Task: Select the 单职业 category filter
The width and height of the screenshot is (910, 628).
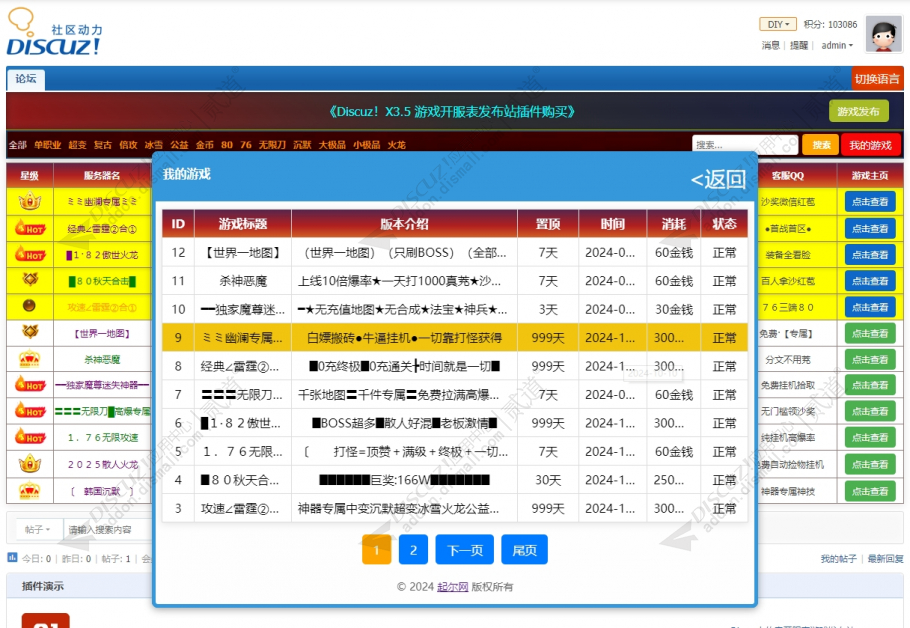Action: (x=47, y=145)
